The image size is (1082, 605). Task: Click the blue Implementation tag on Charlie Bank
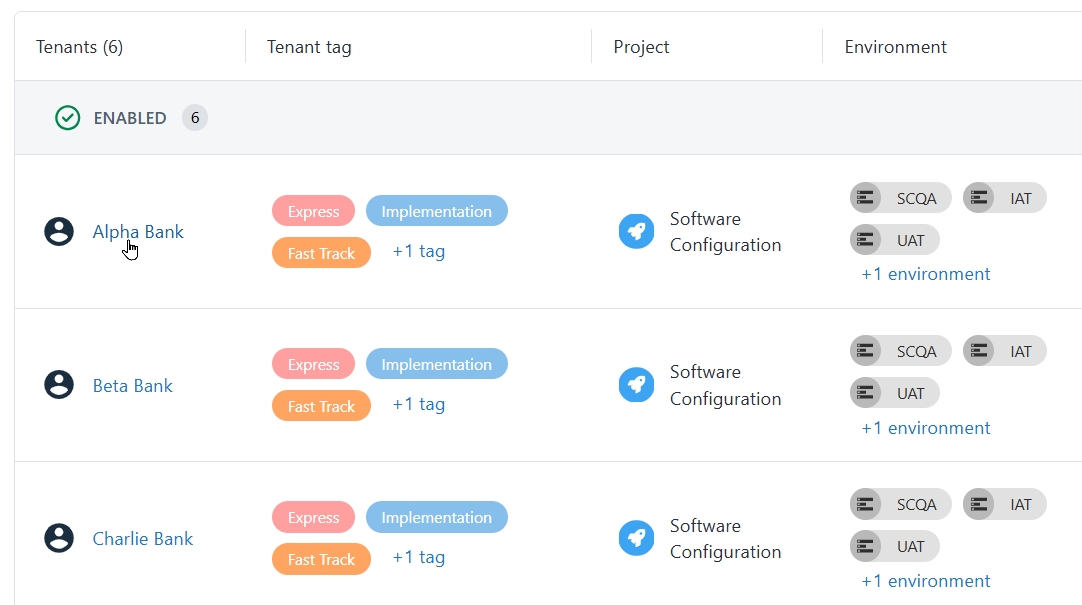[436, 517]
